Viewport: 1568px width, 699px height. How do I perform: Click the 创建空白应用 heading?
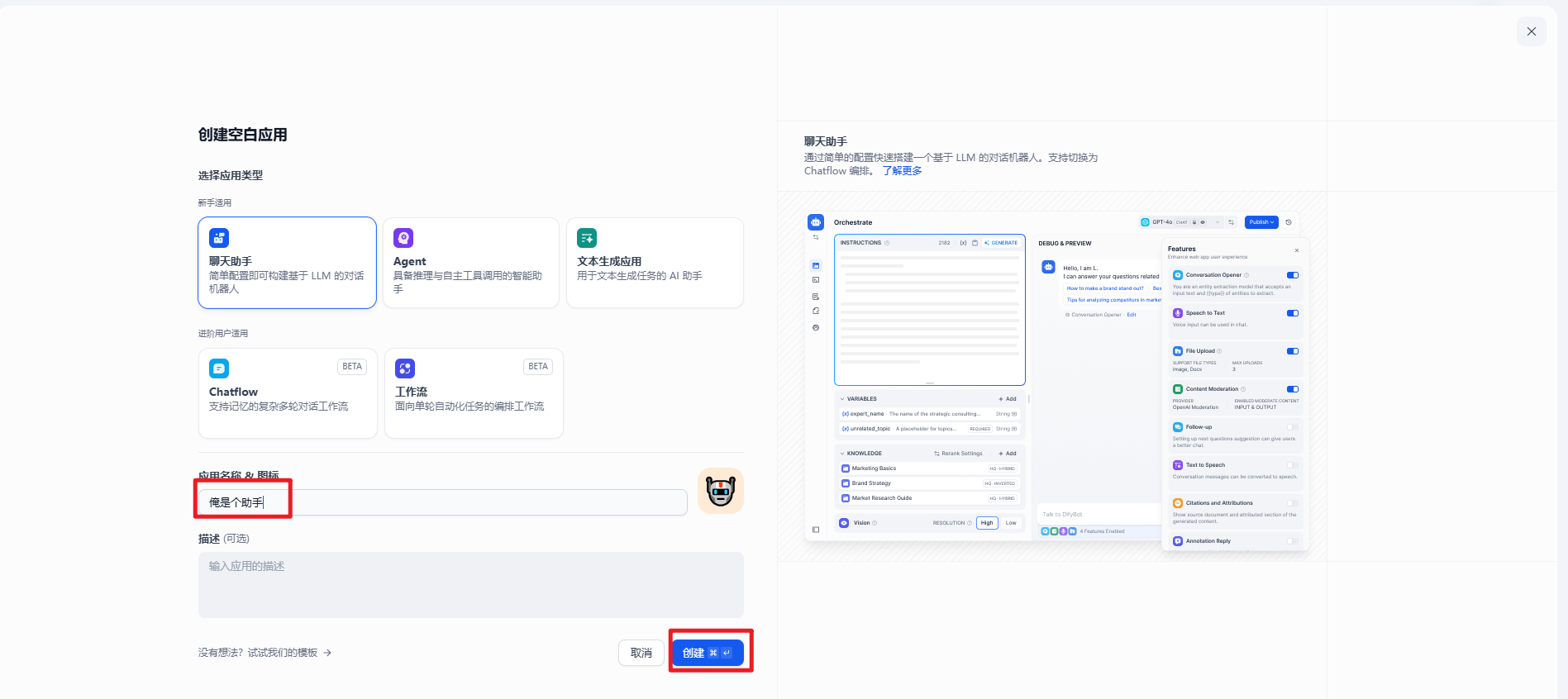coord(243,135)
